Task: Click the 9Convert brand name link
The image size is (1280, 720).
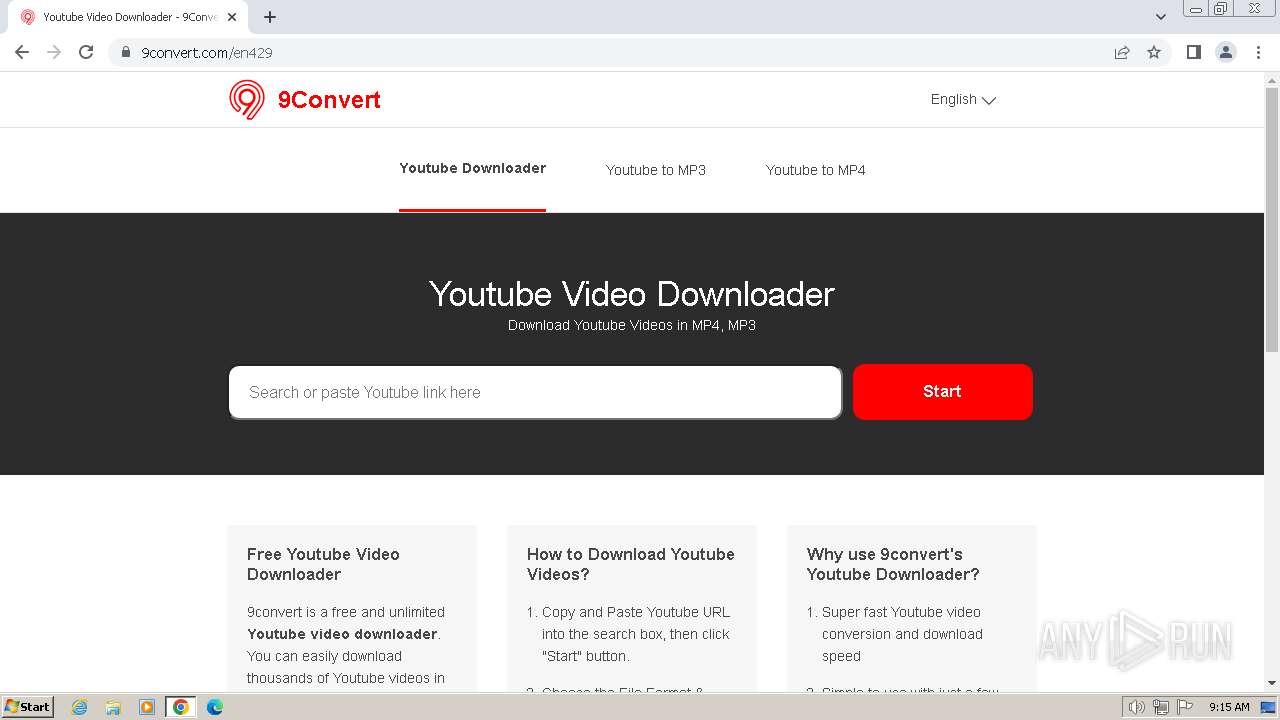Action: tap(329, 100)
